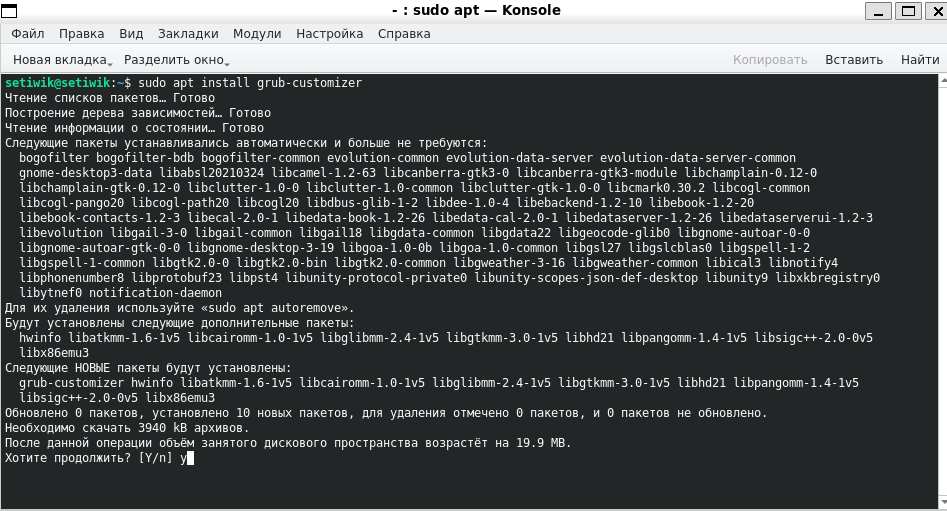The width and height of the screenshot is (947, 511).
Task: Open the Закладки menu
Action: click(188, 34)
